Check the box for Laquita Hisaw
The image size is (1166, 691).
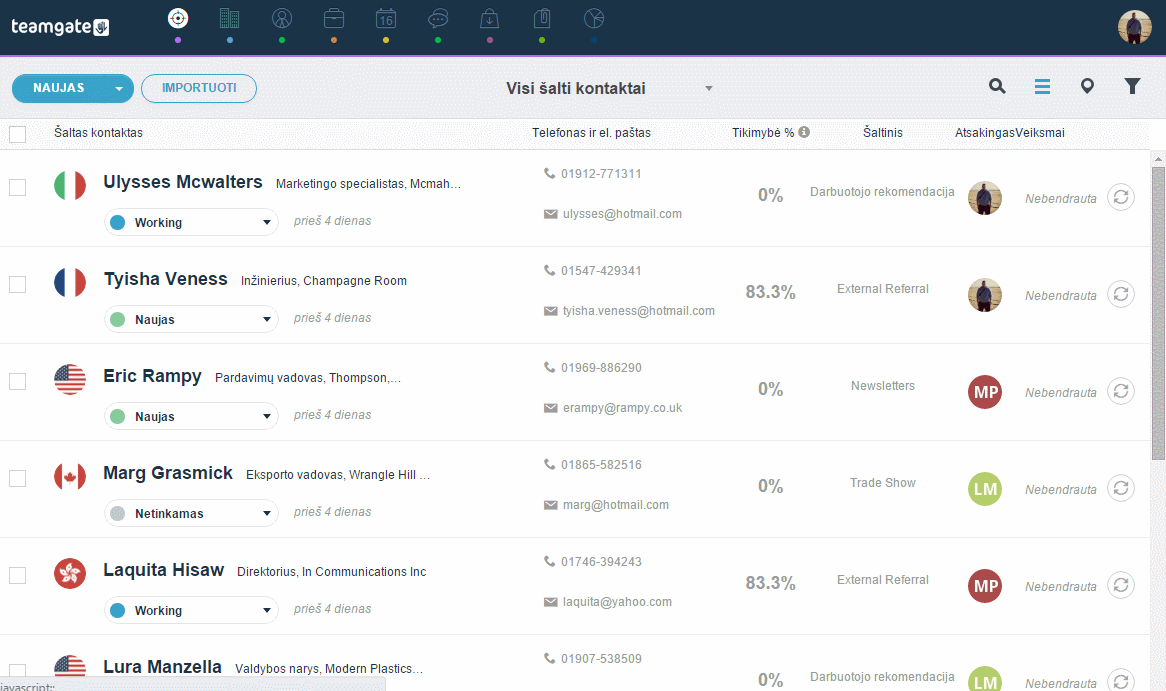click(x=17, y=576)
